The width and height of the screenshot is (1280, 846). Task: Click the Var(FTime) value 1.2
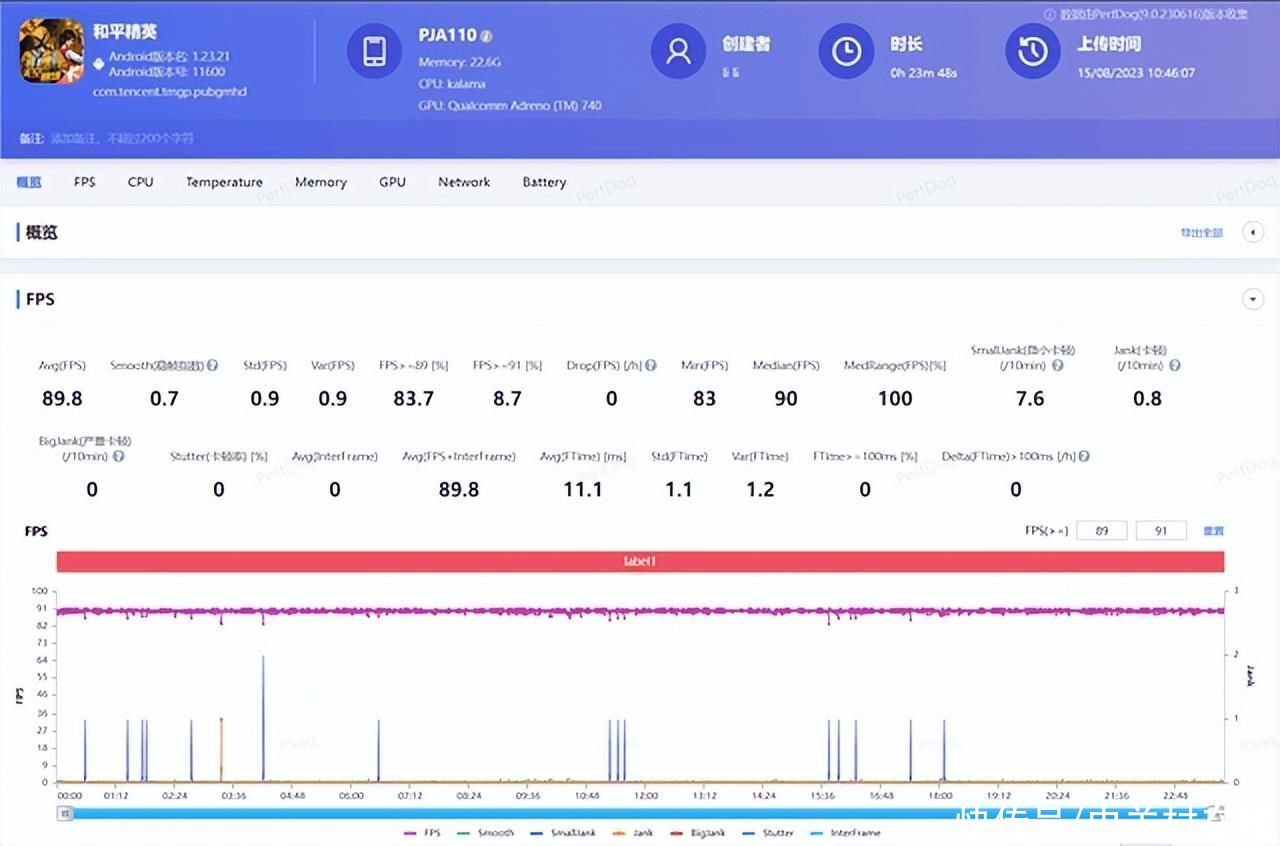760,489
